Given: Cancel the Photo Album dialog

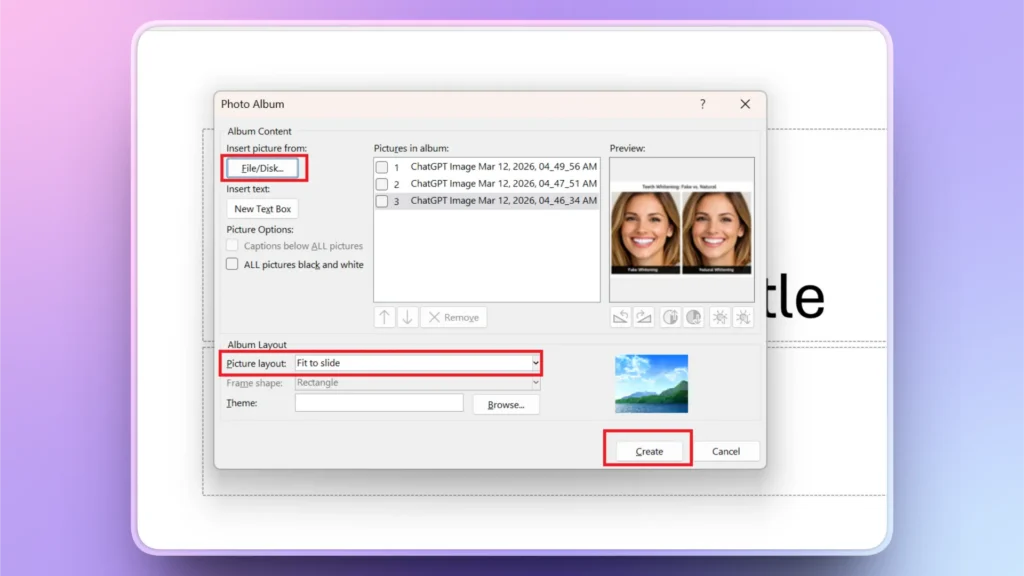Looking at the screenshot, I should (x=726, y=451).
